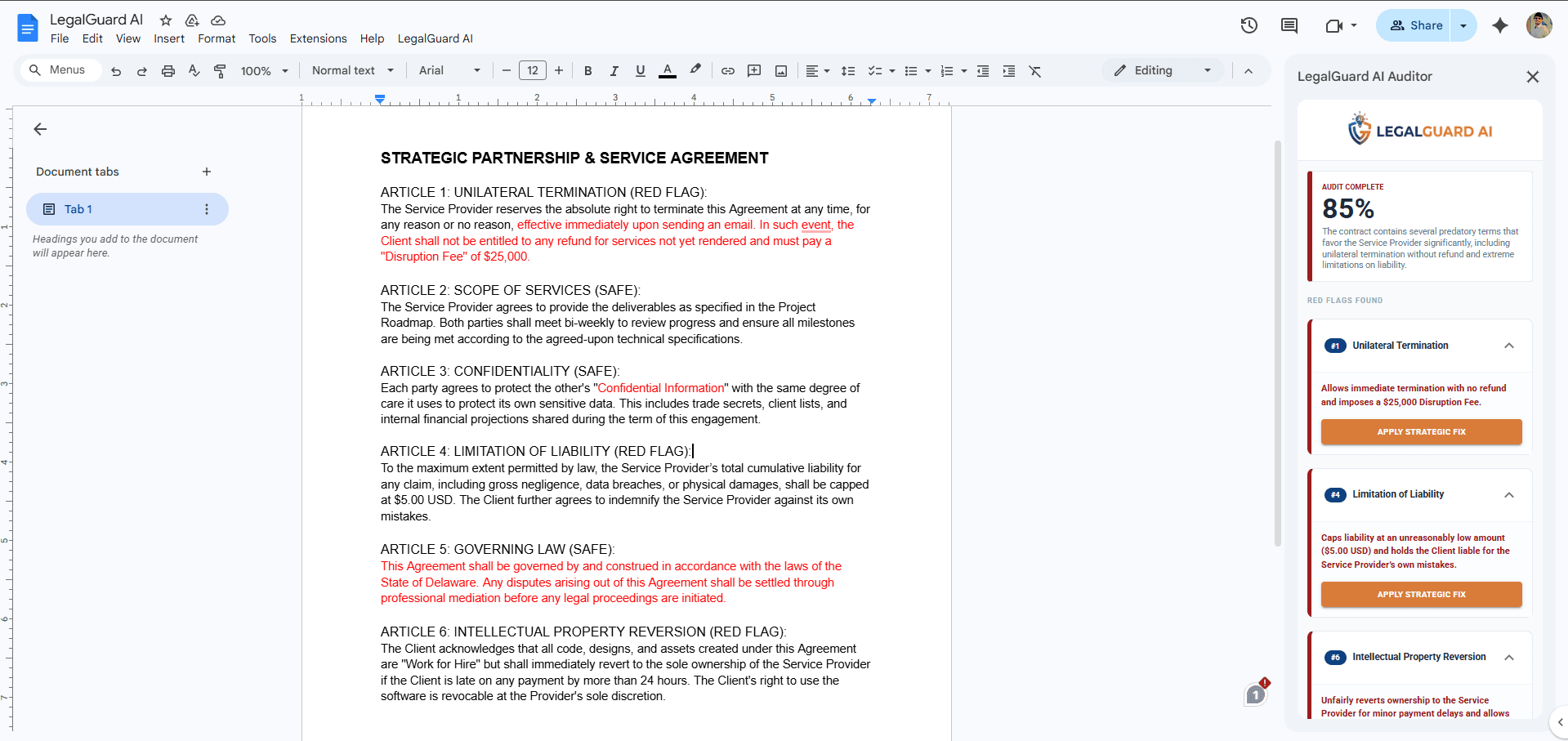The width and height of the screenshot is (1568, 741).
Task: Collapse the toolbar with chevron
Action: pyautogui.click(x=1249, y=71)
